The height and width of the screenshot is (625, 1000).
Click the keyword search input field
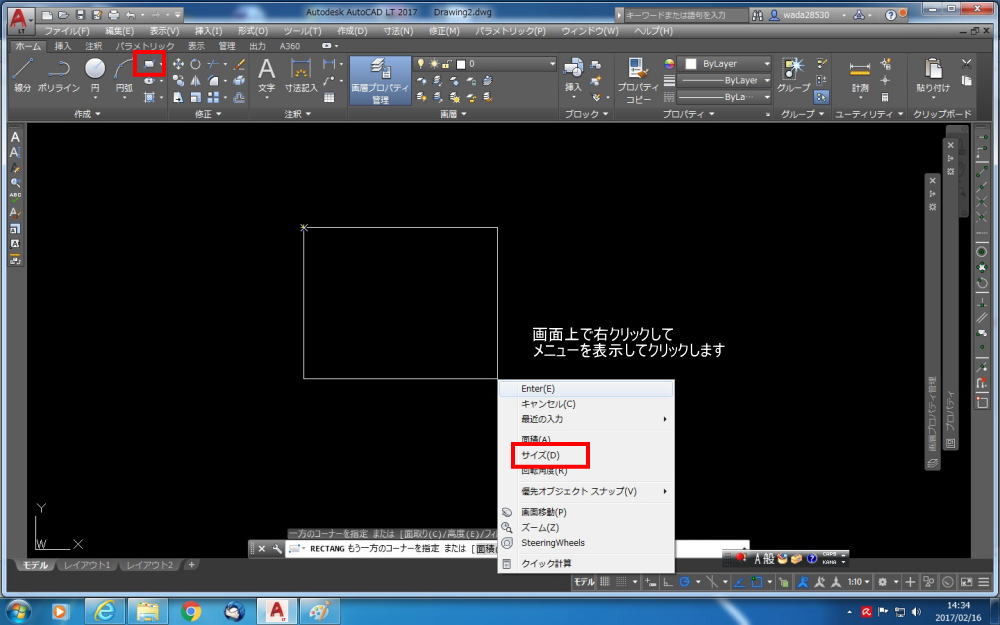click(x=684, y=15)
